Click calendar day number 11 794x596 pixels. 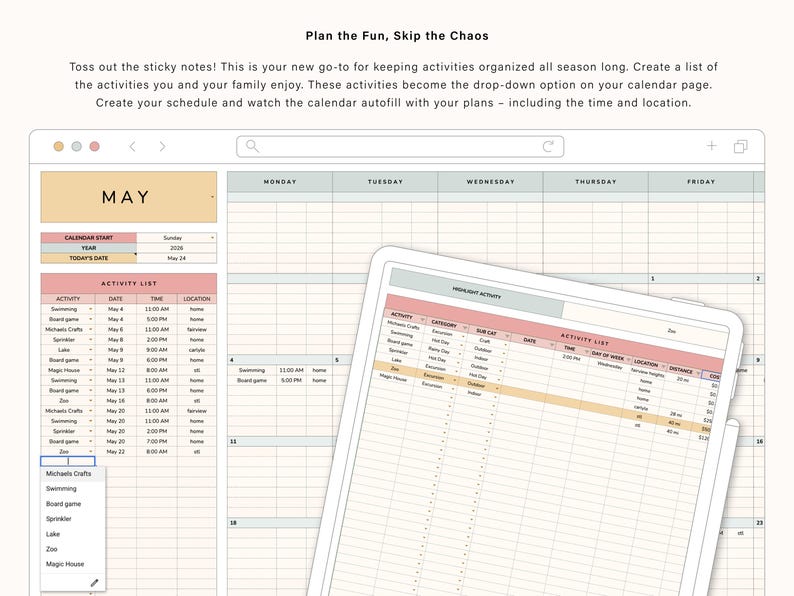(233, 442)
